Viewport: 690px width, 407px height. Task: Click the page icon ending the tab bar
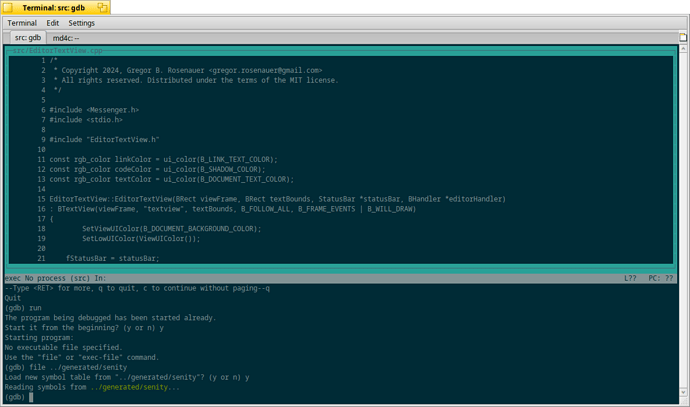[683, 37]
